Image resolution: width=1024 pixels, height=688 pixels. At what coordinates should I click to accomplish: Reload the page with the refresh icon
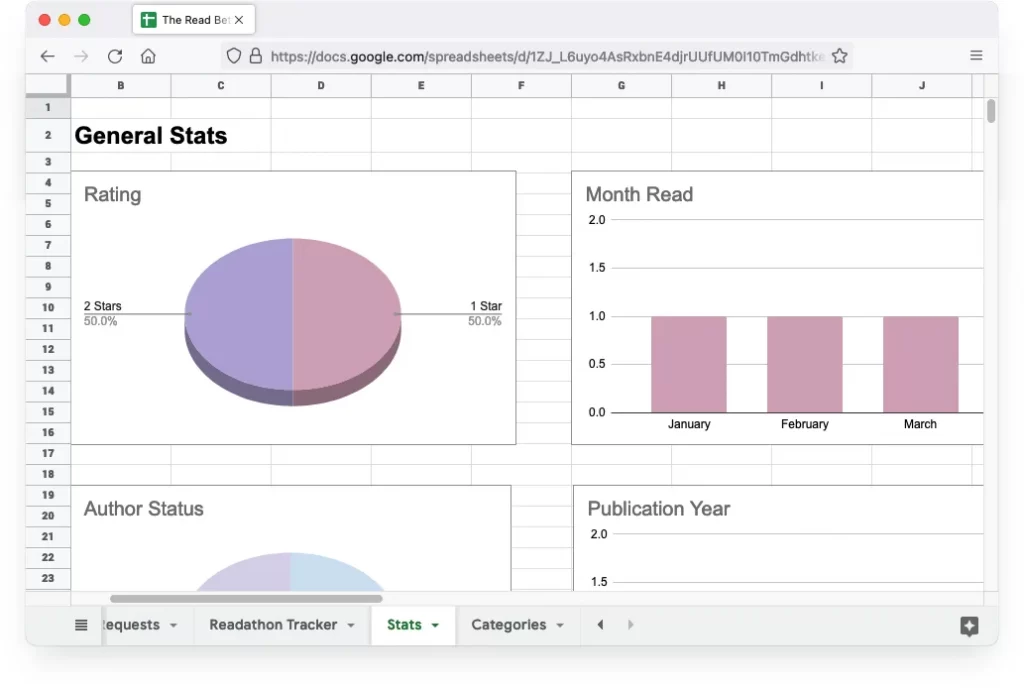pyautogui.click(x=115, y=56)
